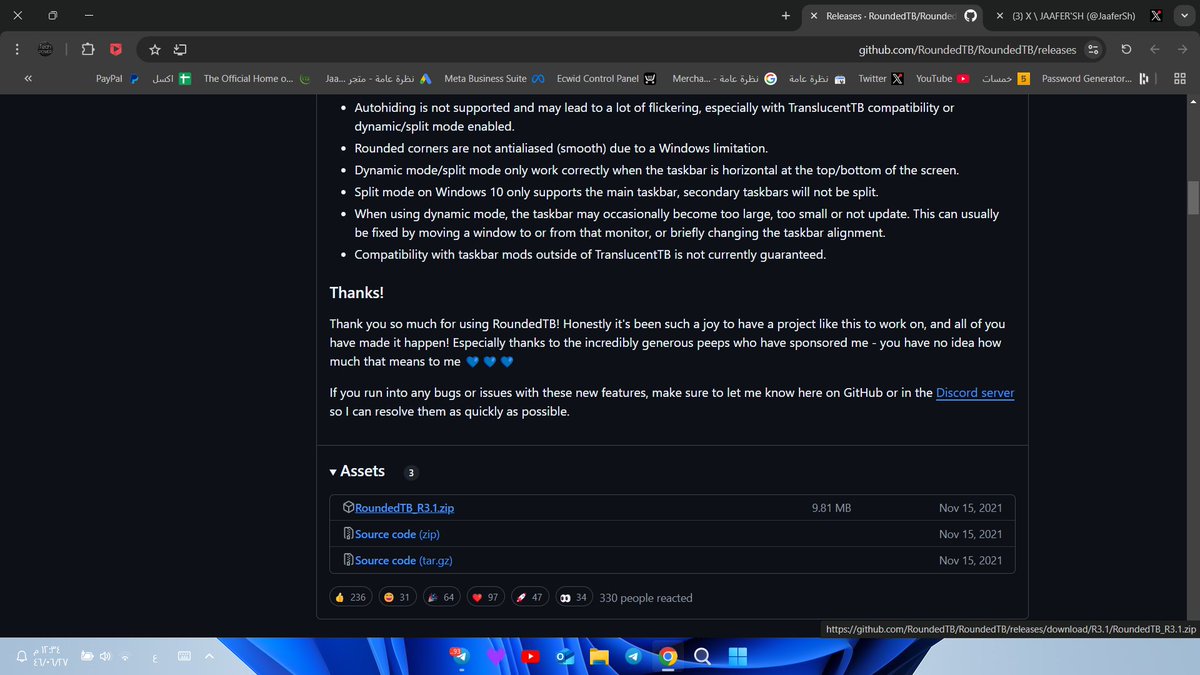This screenshot has width=1200, height=675.
Task: Open the taskbar clock and date
Action: [52, 657]
